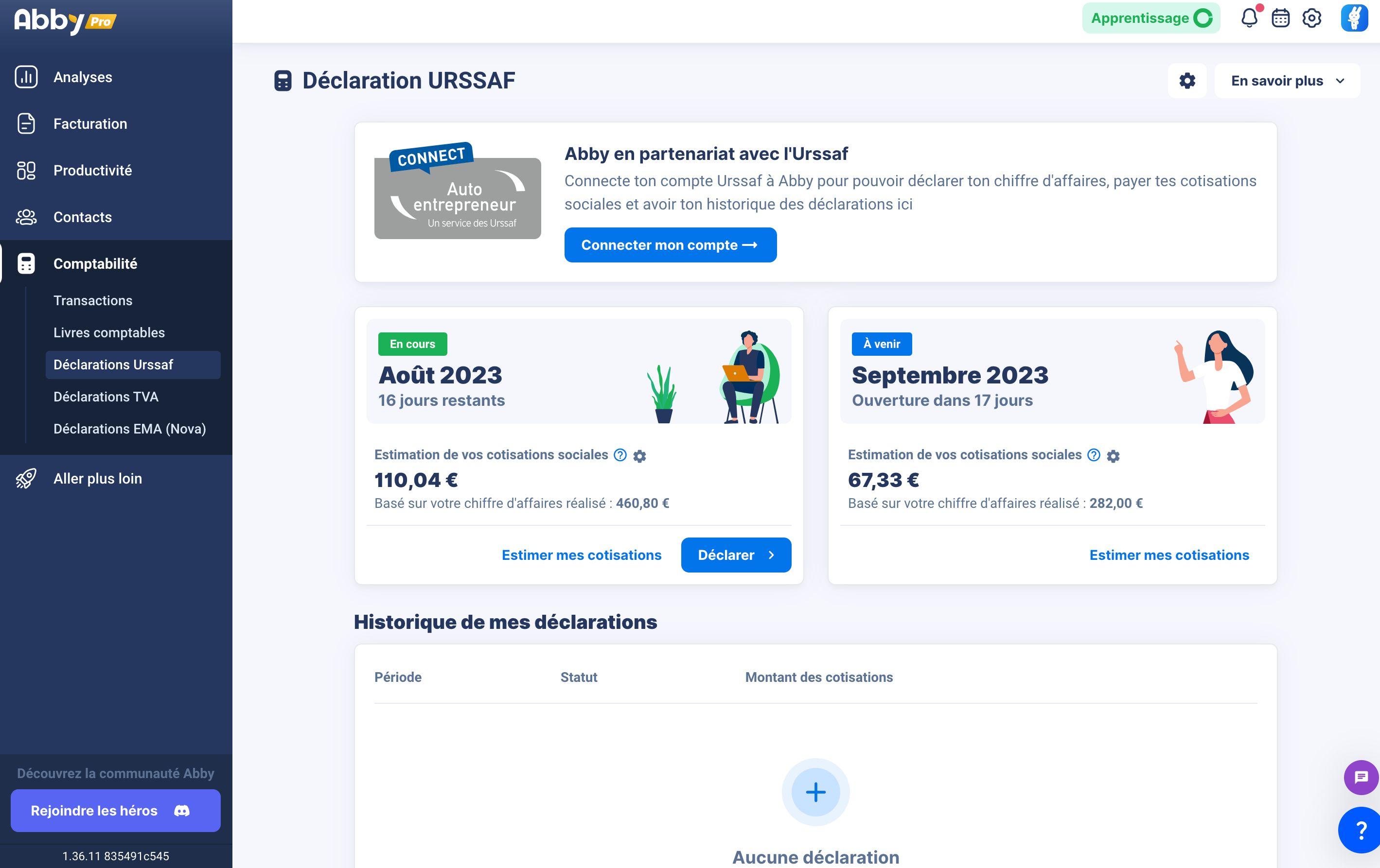
Task: Click the Août 2023 heading
Action: [x=440, y=375]
